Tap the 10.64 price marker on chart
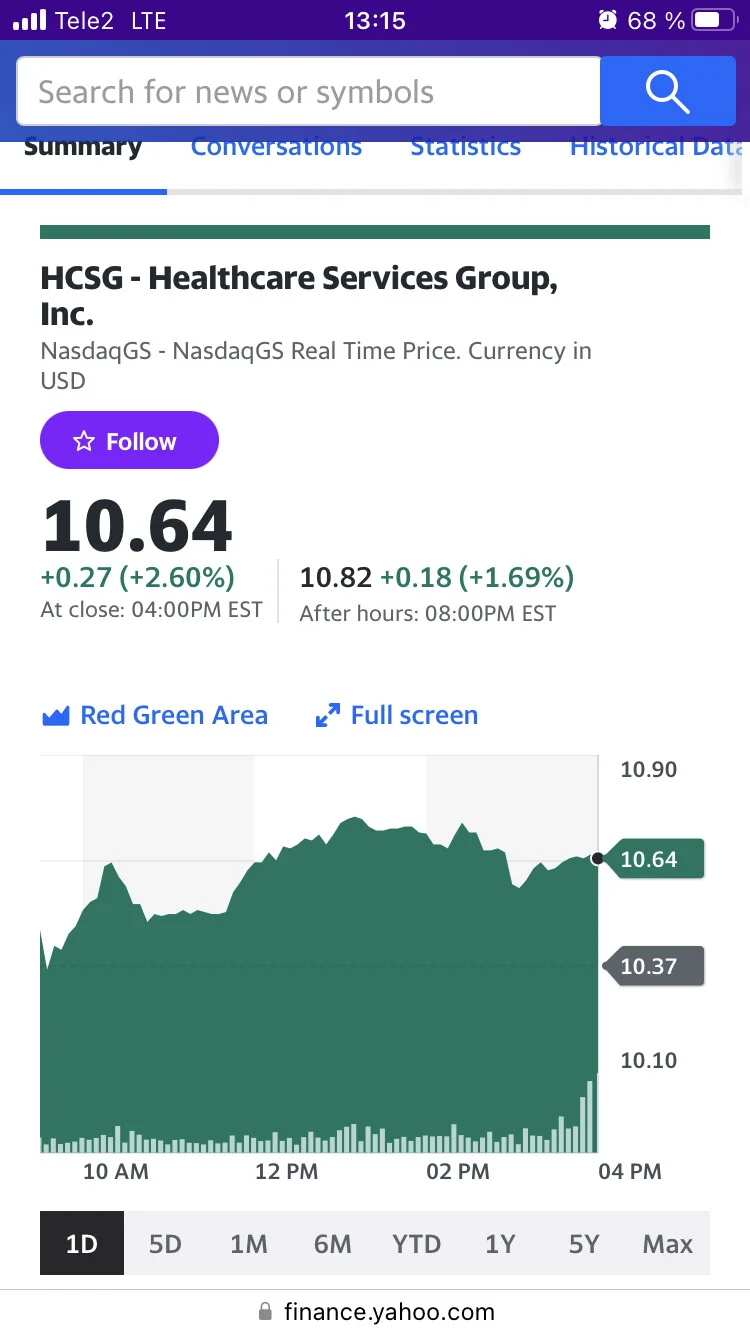This screenshot has height=1334, width=750. coord(655,859)
